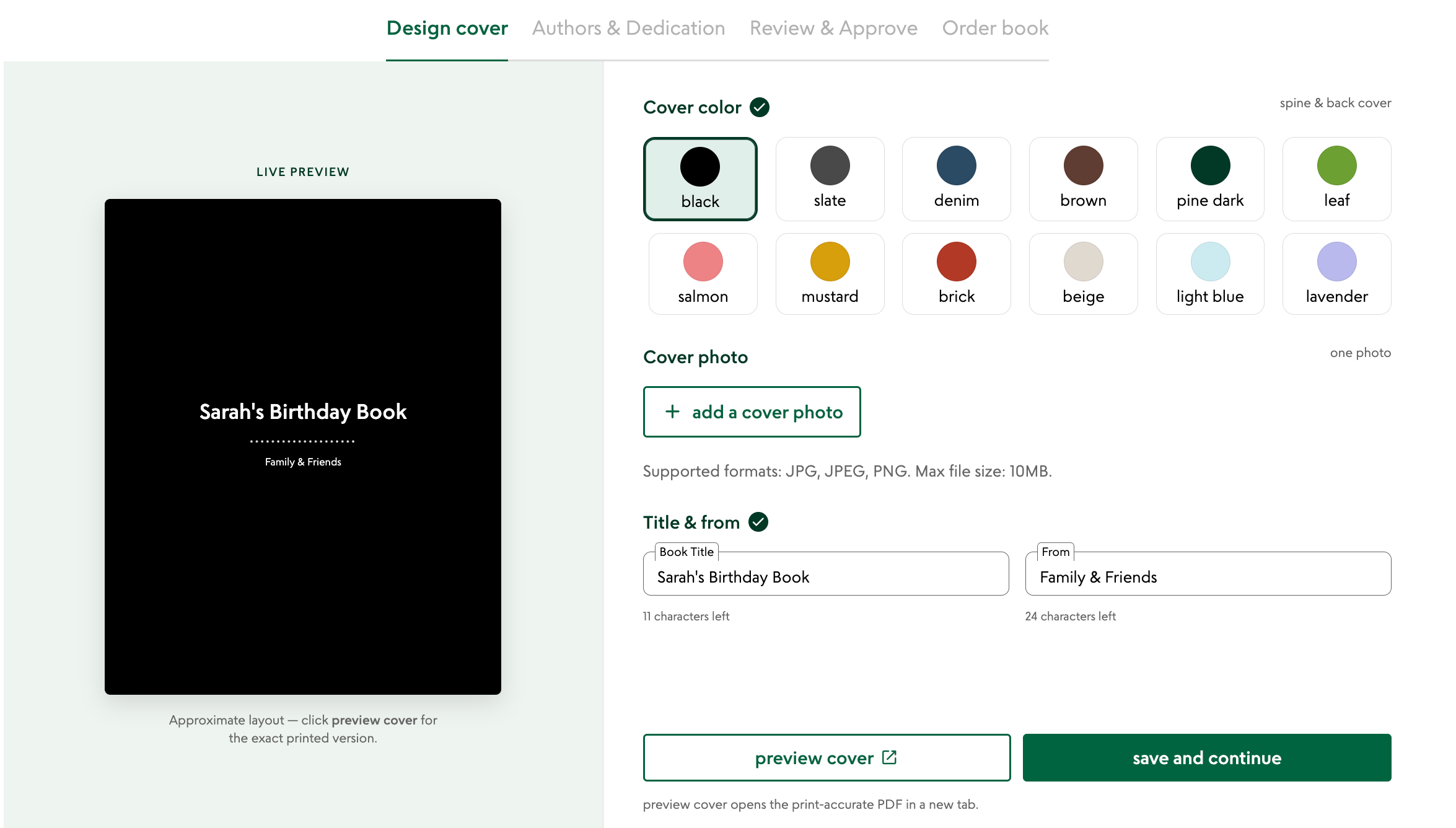Choose the pine dark cover color
The image size is (1456, 828).
pyautogui.click(x=1210, y=178)
